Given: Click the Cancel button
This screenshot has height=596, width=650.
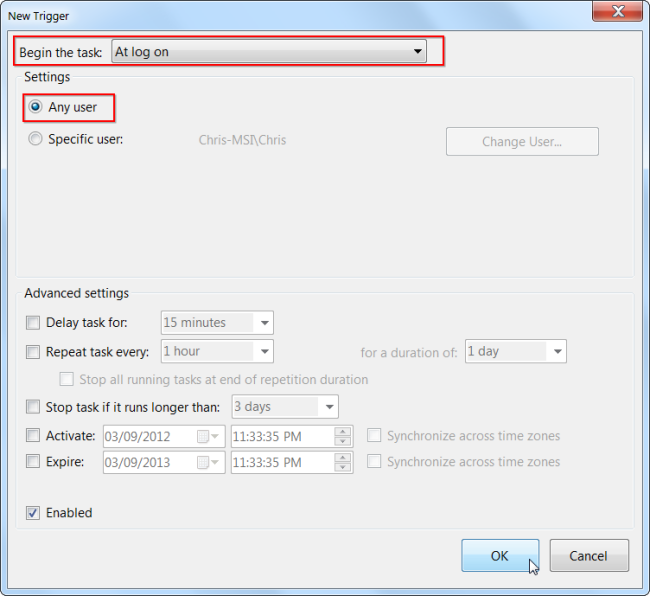Looking at the screenshot, I should [x=589, y=555].
